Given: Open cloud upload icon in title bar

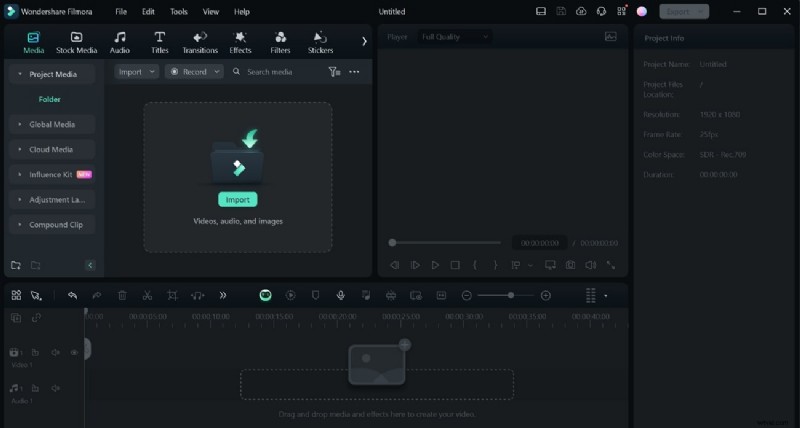Looking at the screenshot, I should (581, 11).
